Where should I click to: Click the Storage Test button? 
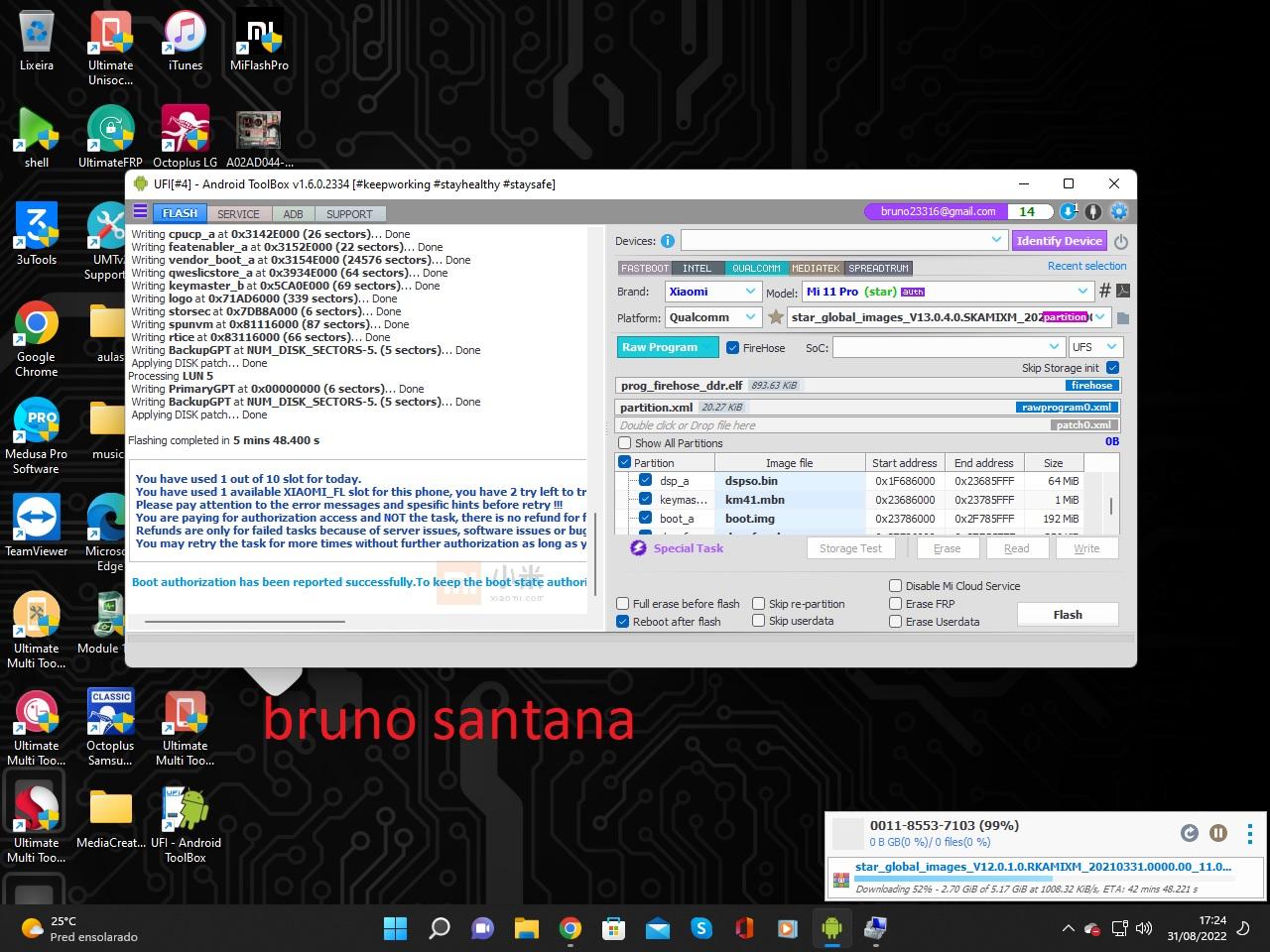pos(850,548)
